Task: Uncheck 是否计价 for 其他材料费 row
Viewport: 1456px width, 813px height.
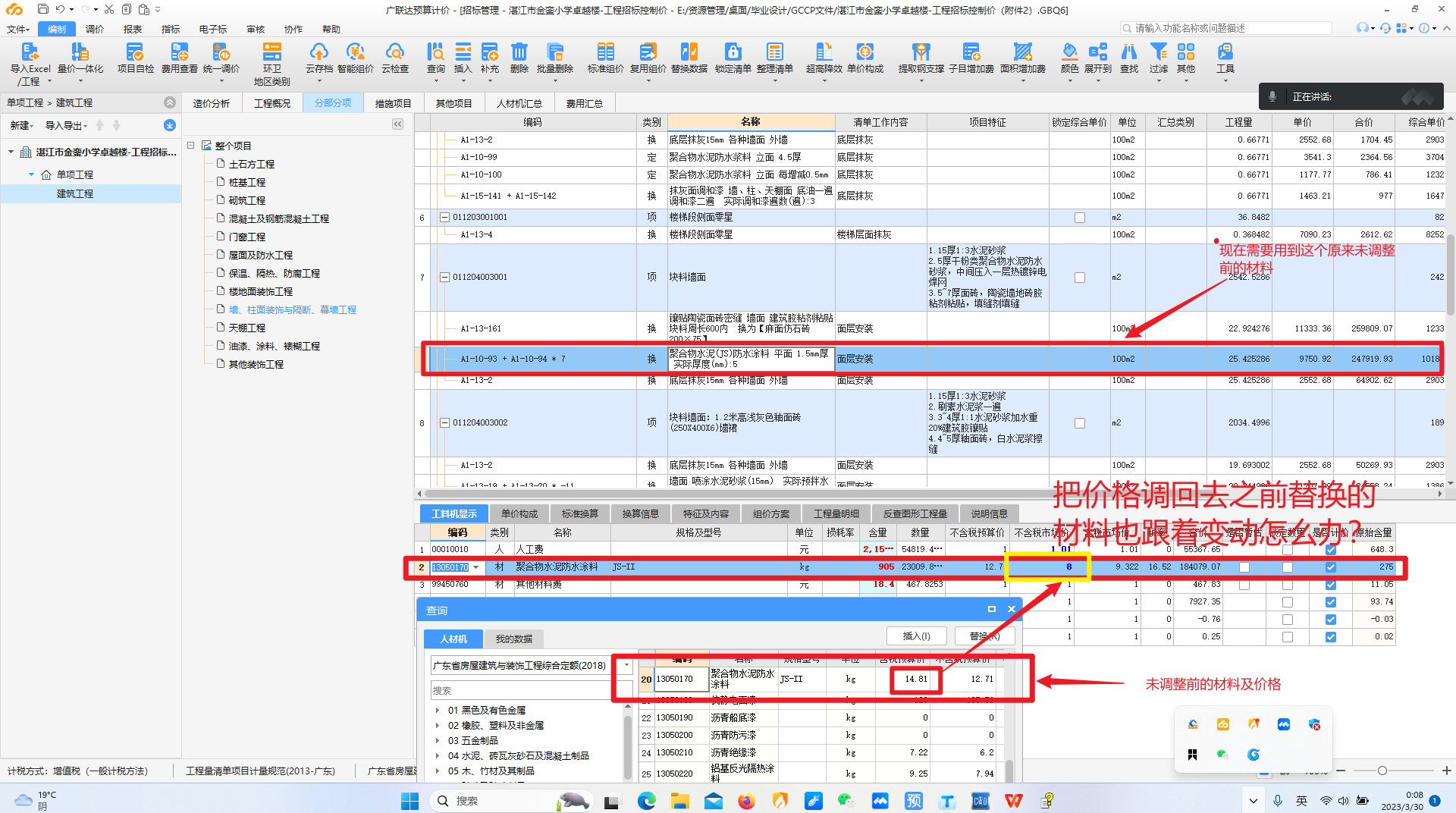Action: tap(1330, 585)
